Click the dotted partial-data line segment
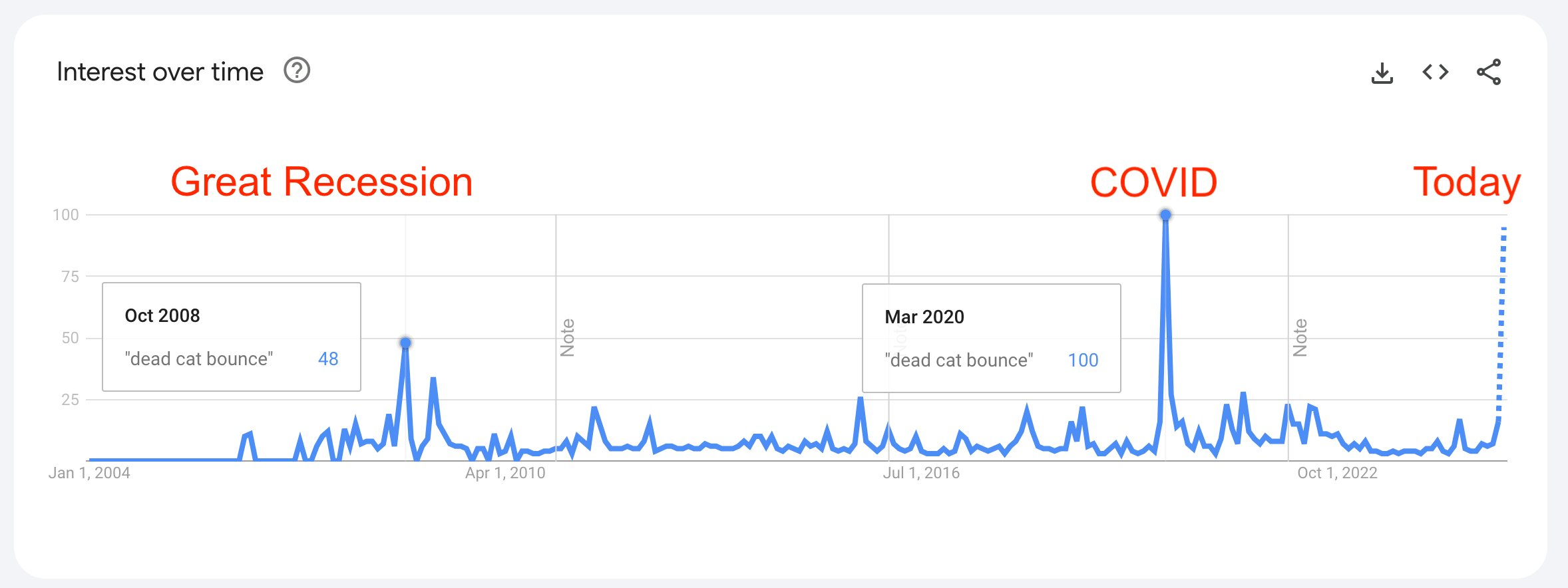 (x=1501, y=319)
